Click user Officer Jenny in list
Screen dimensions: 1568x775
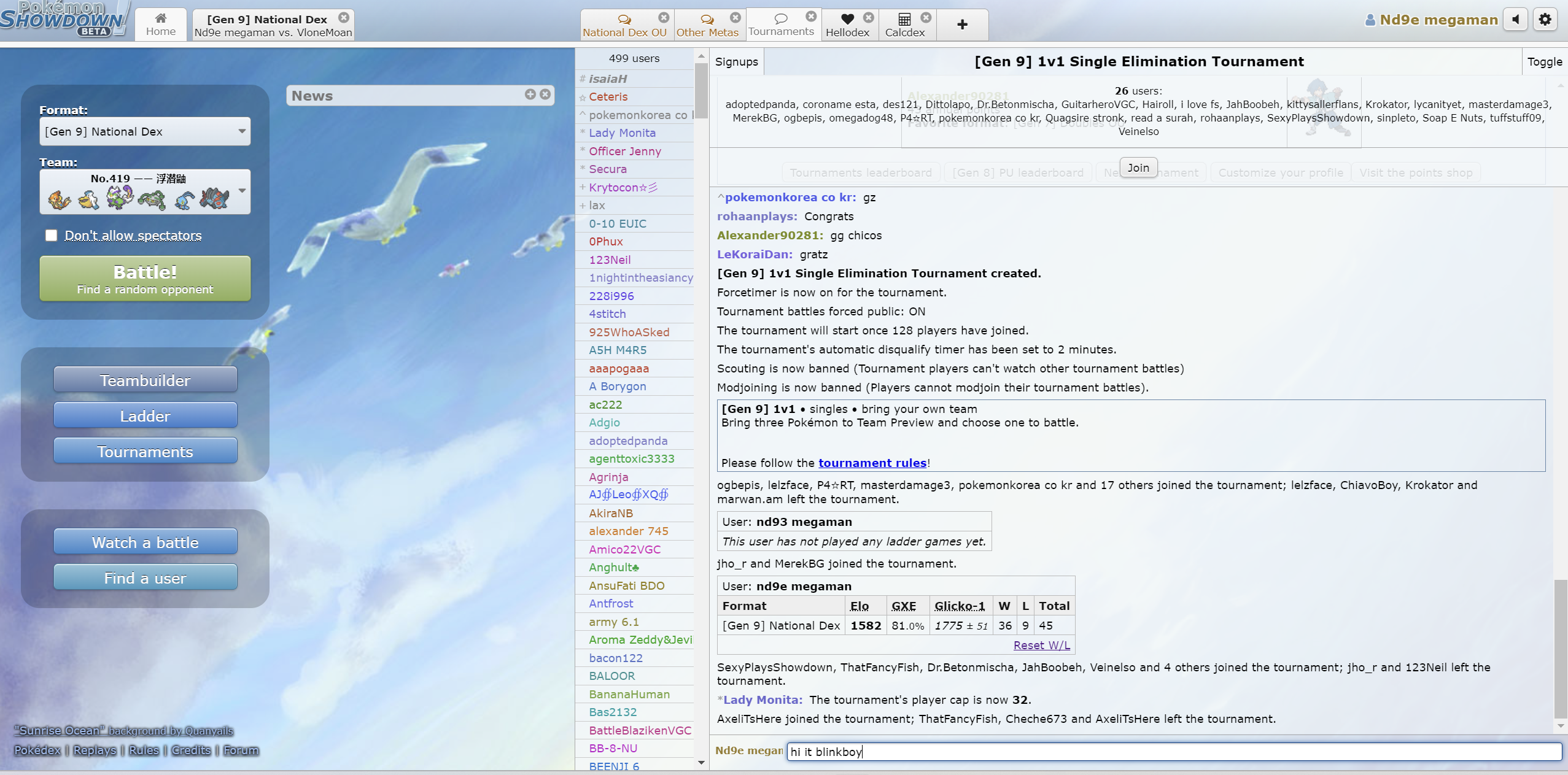coord(635,151)
